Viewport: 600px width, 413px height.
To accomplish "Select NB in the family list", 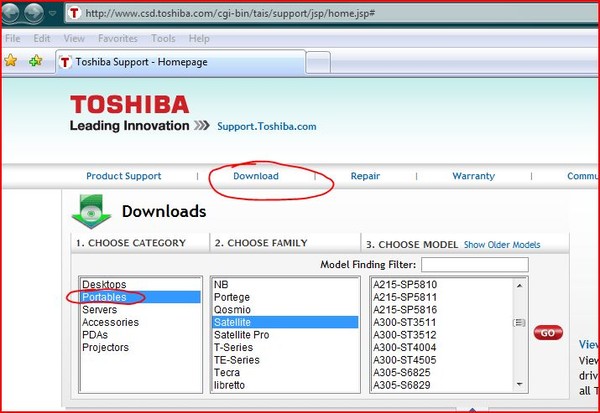I will click(x=285, y=284).
